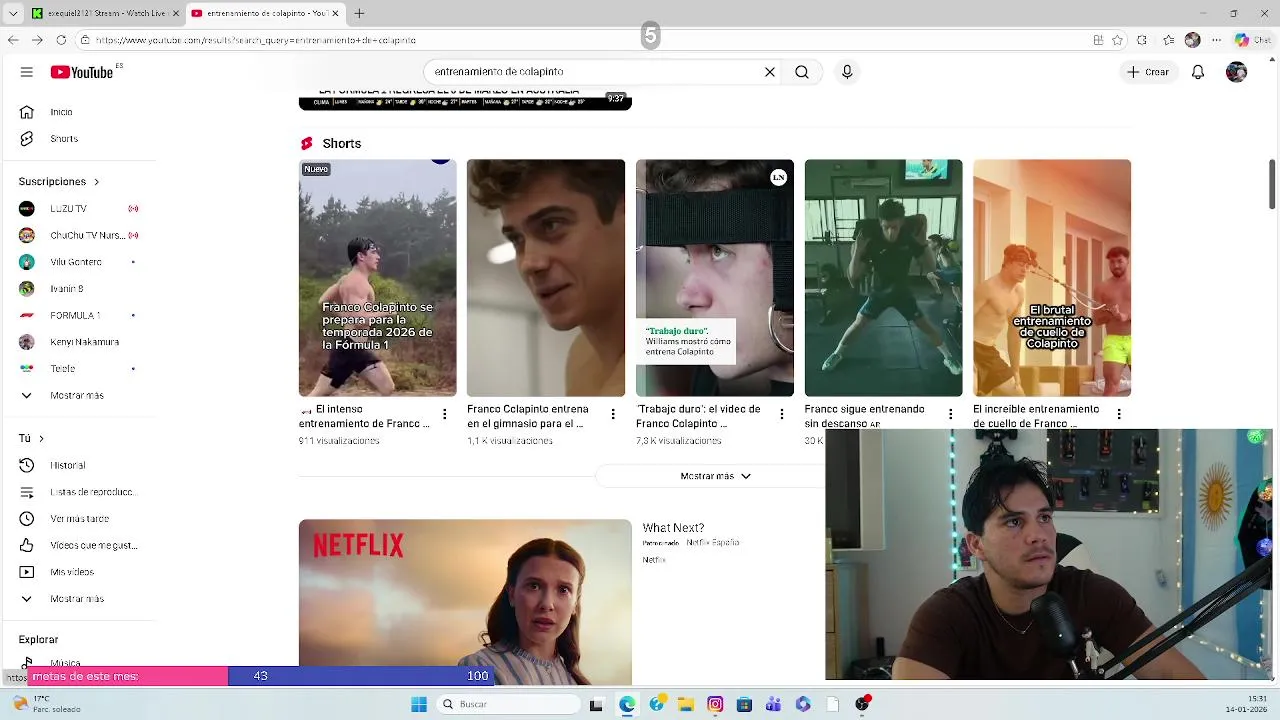The height and width of the screenshot is (720, 1280).
Task: Open the Netflix What Next? video thumbnail
Action: (x=465, y=602)
